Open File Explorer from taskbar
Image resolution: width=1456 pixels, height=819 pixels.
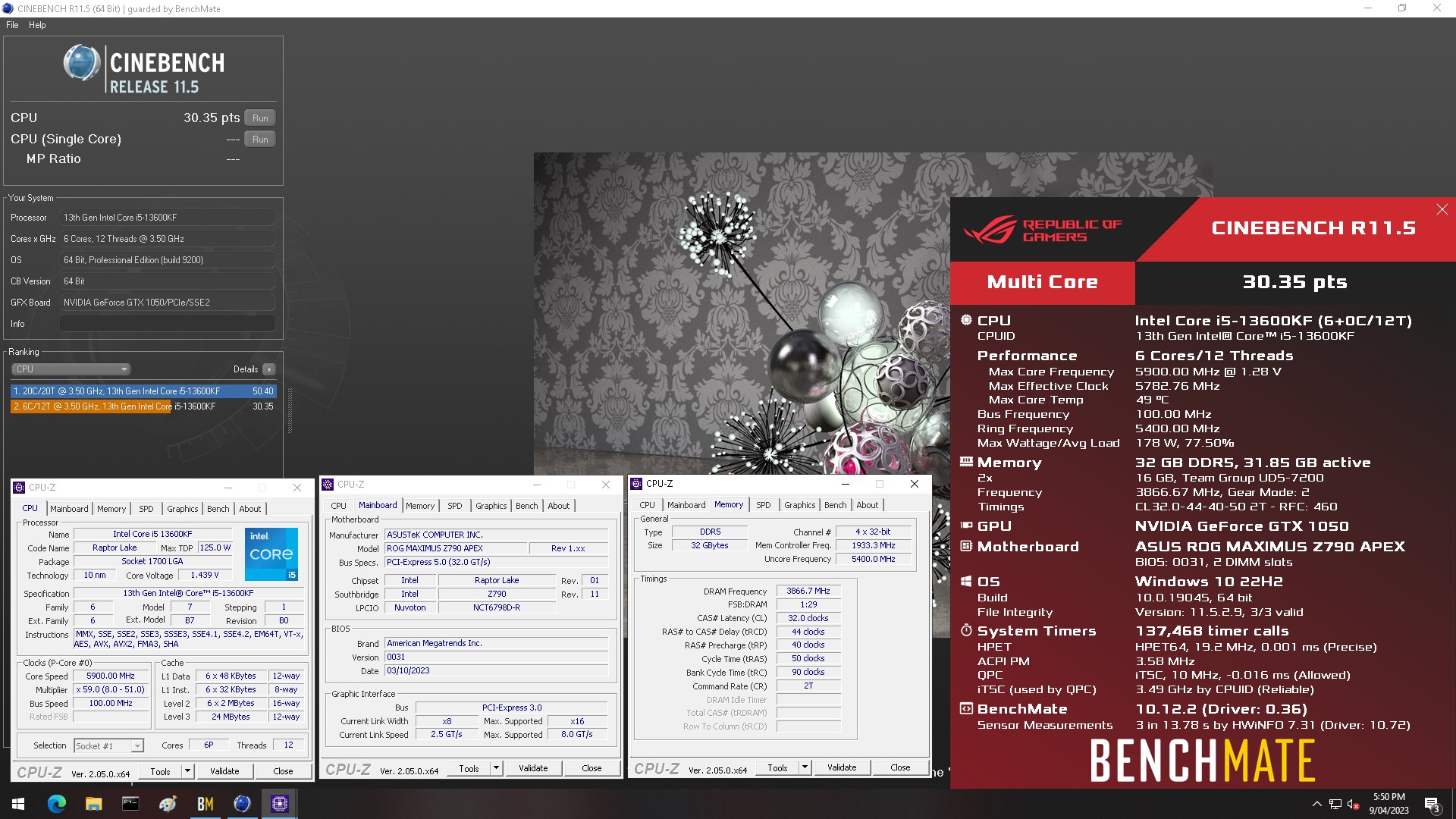tap(93, 804)
